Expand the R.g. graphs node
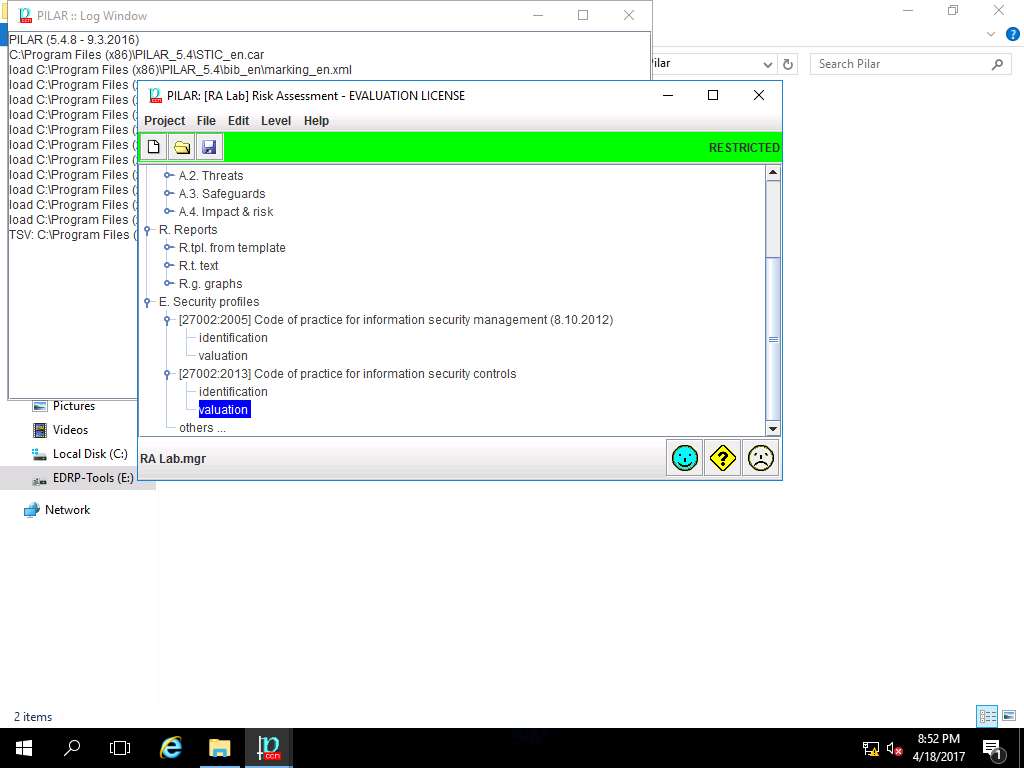 coord(168,283)
